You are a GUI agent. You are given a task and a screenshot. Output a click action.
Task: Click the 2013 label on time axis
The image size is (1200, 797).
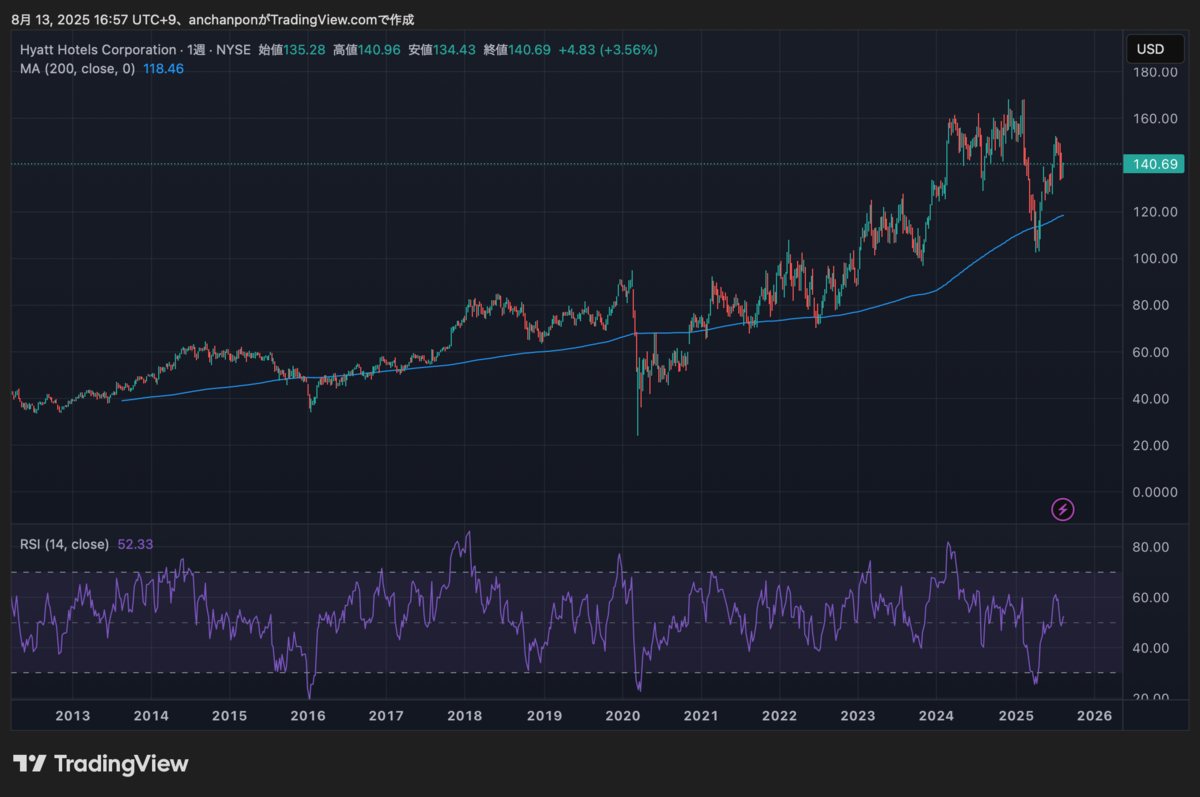point(73,716)
